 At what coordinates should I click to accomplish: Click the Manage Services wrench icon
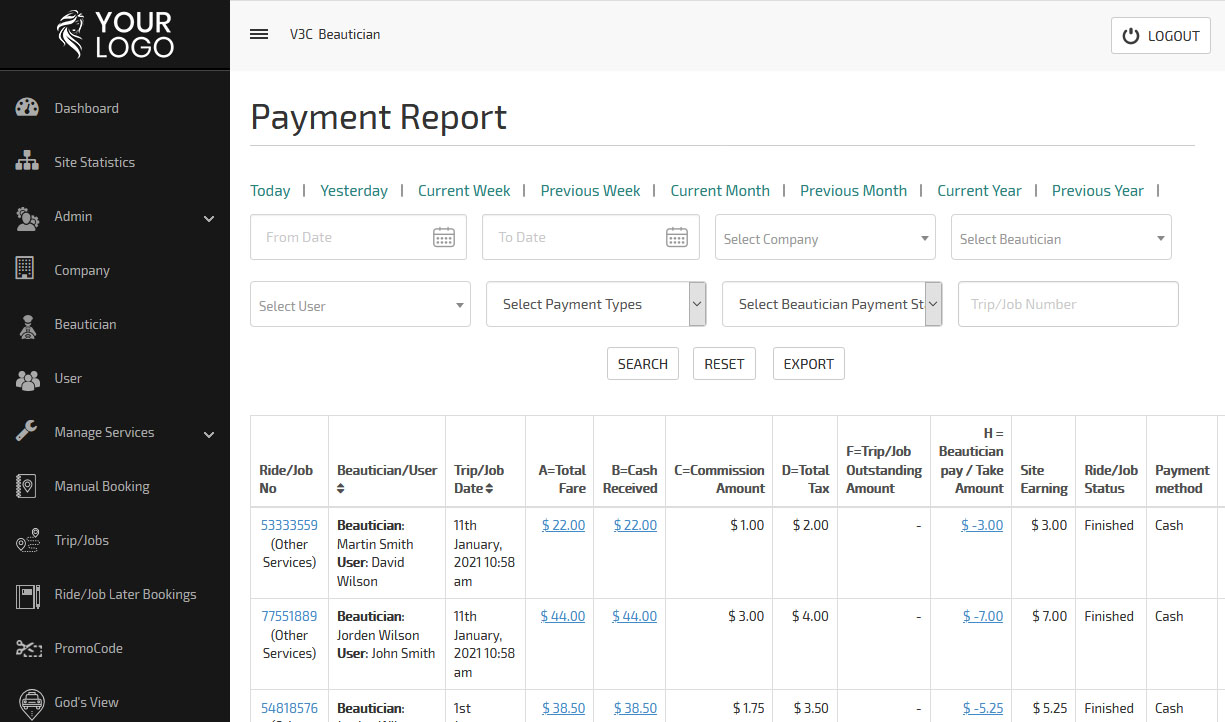(x=27, y=432)
